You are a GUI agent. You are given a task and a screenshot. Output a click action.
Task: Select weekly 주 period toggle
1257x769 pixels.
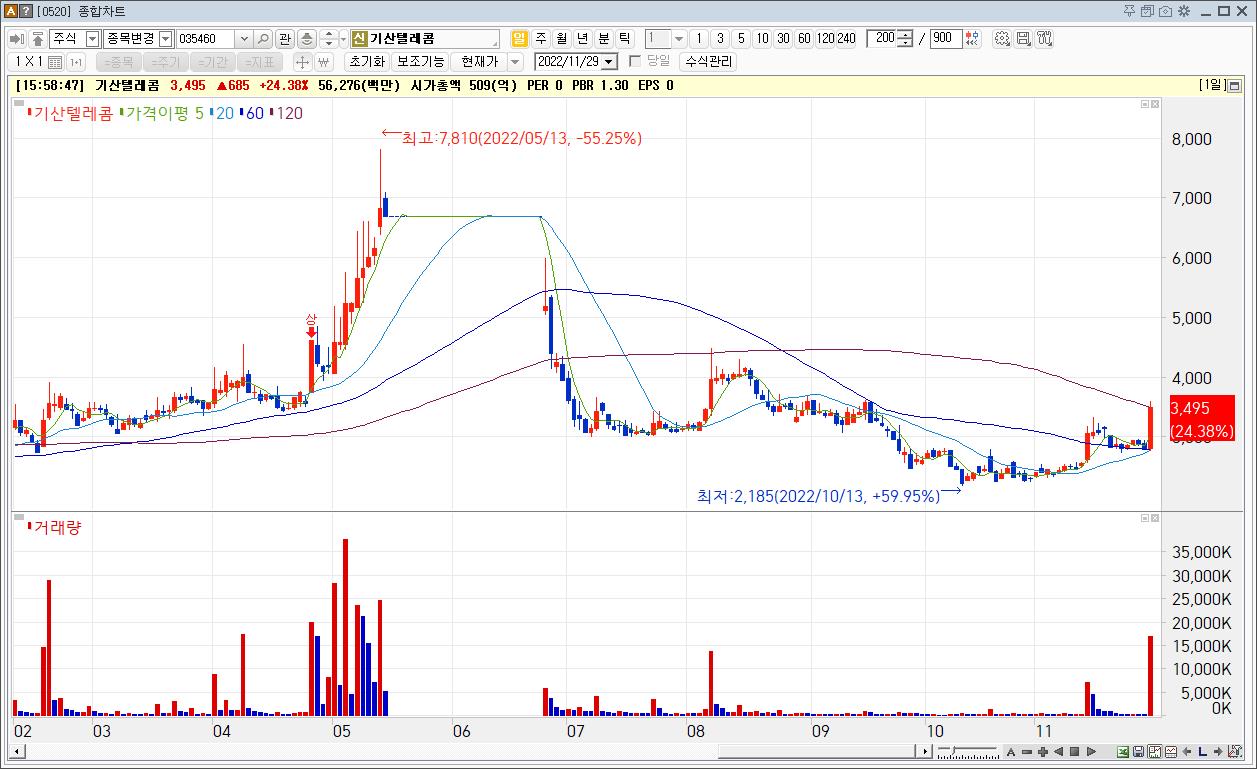pos(540,38)
